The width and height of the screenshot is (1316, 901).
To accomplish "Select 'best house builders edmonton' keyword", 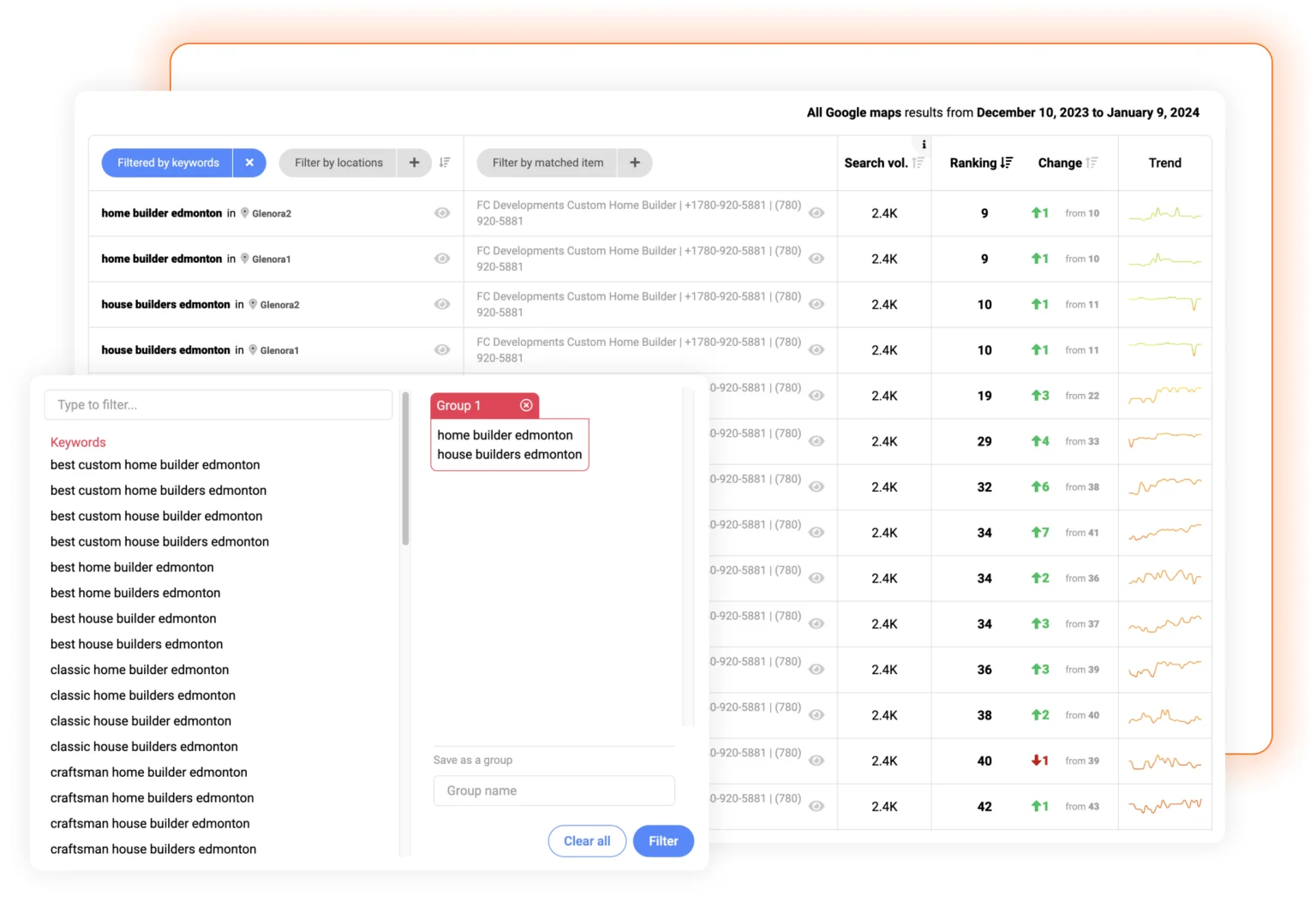I will click(x=136, y=644).
